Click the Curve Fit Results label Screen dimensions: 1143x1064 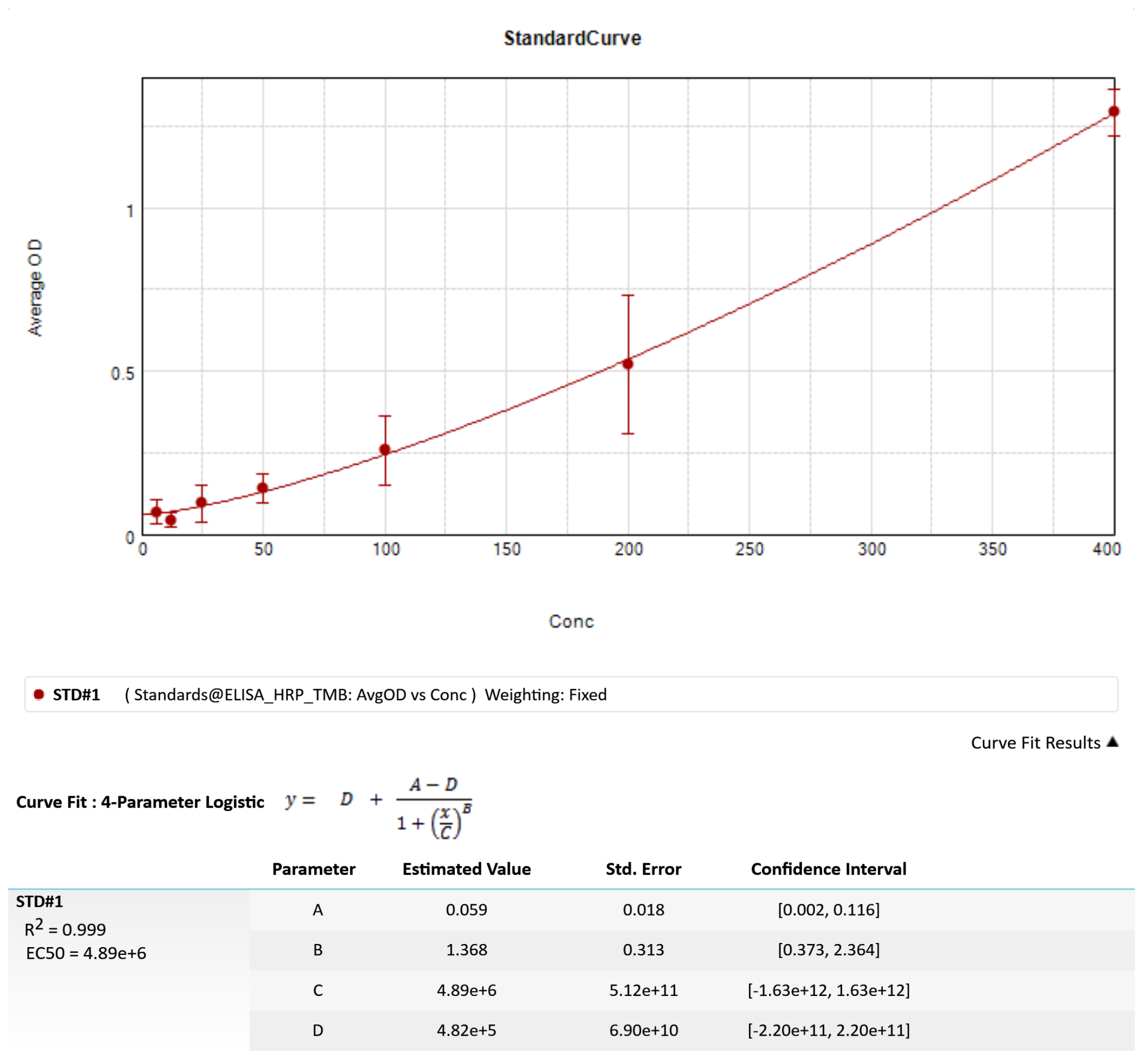[1035, 743]
